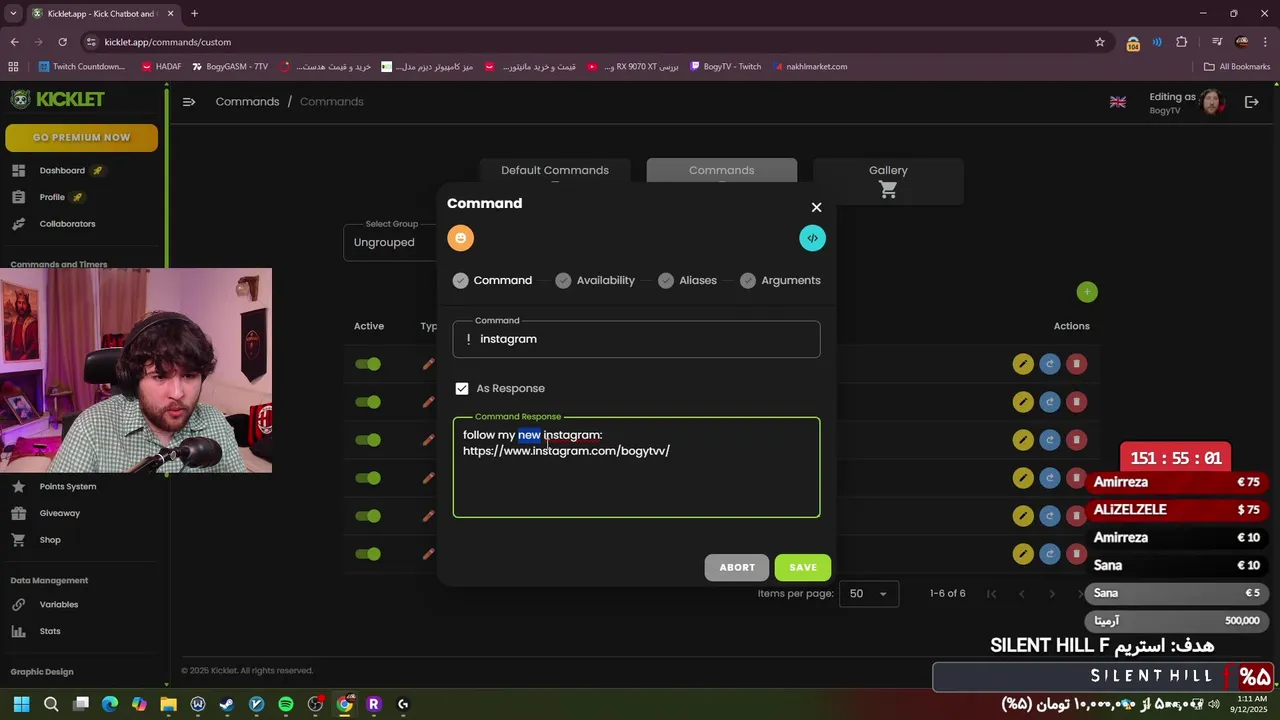Screen dimensions: 1280x720
Task: Open language selector UK flag
Action: (x=1118, y=102)
